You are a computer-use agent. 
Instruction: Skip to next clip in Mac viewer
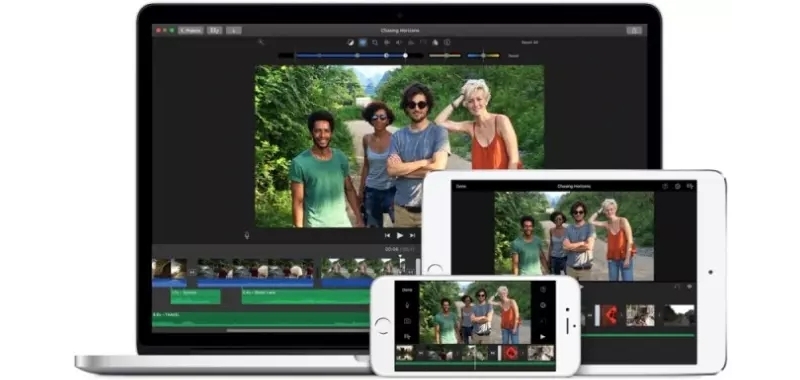click(412, 236)
